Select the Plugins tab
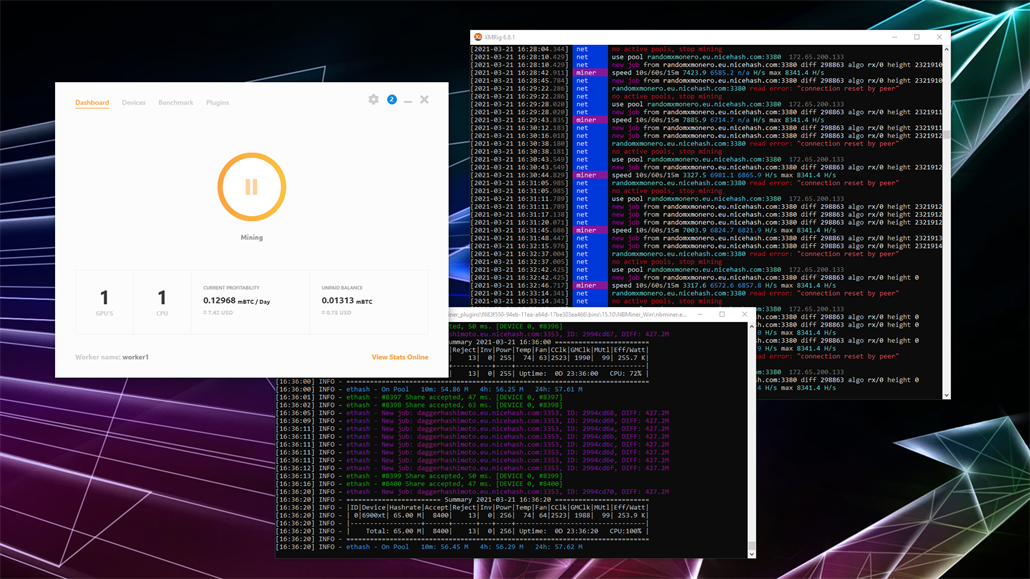 coord(217,103)
